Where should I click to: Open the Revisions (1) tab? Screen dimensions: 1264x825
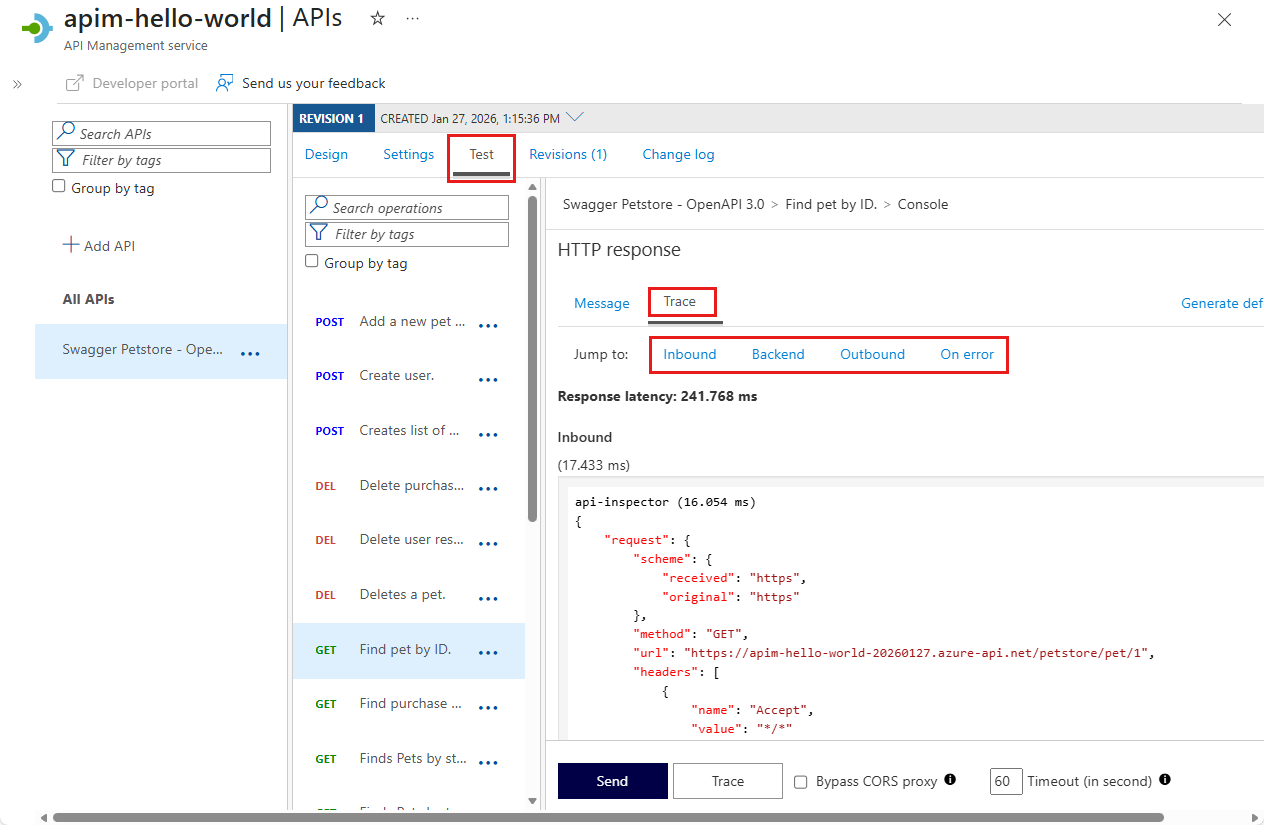[x=567, y=154]
